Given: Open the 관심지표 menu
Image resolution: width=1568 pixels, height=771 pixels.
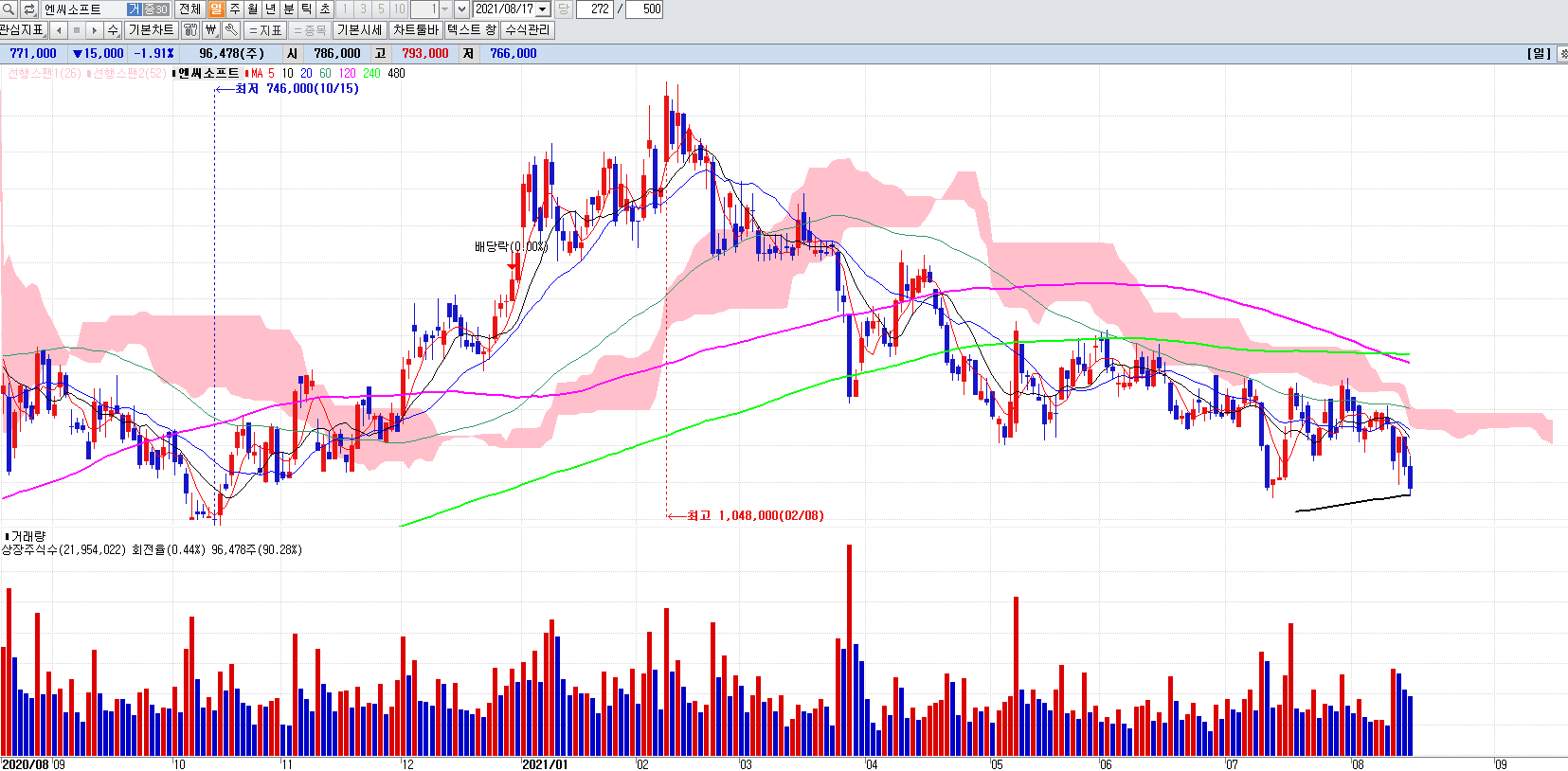Looking at the screenshot, I should point(23,30).
